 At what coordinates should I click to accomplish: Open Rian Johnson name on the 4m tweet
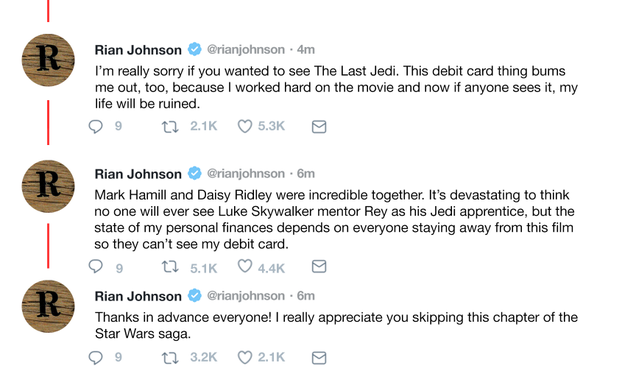coord(138,50)
